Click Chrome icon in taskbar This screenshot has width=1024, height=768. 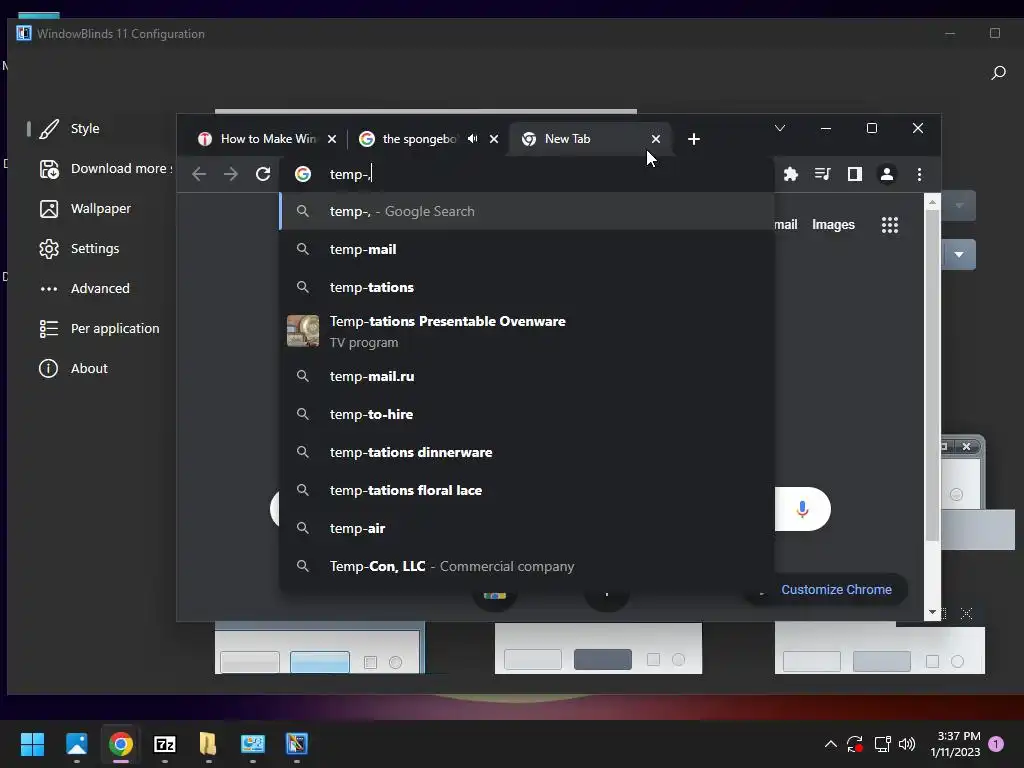[121, 744]
